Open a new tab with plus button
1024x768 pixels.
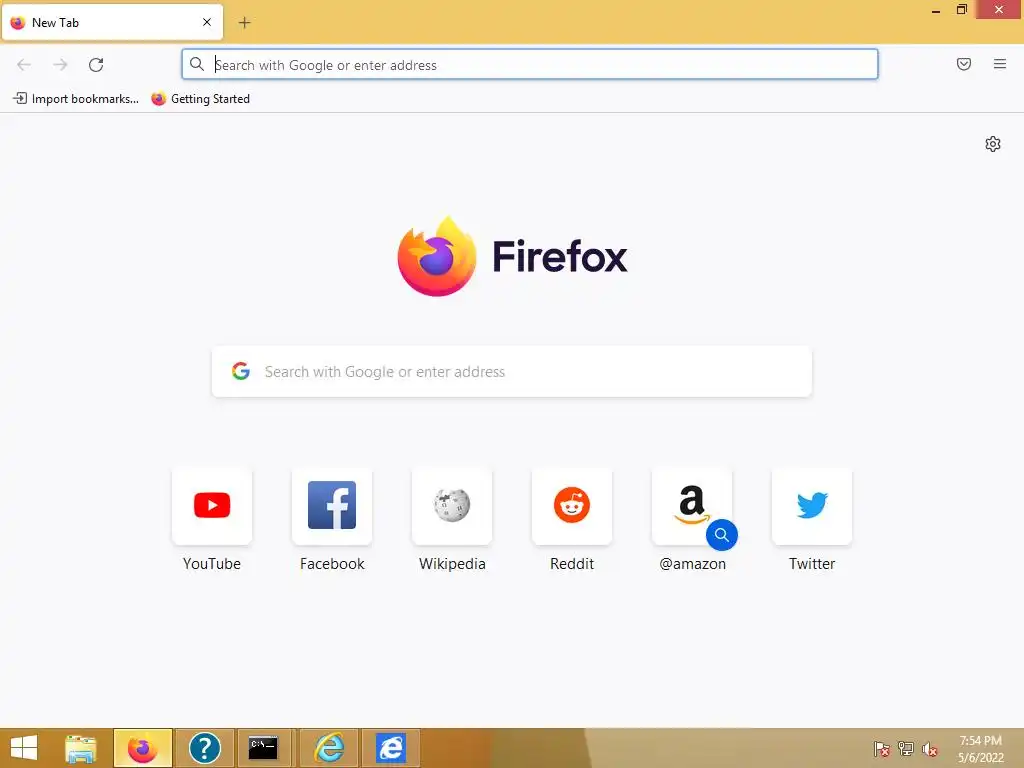244,23
